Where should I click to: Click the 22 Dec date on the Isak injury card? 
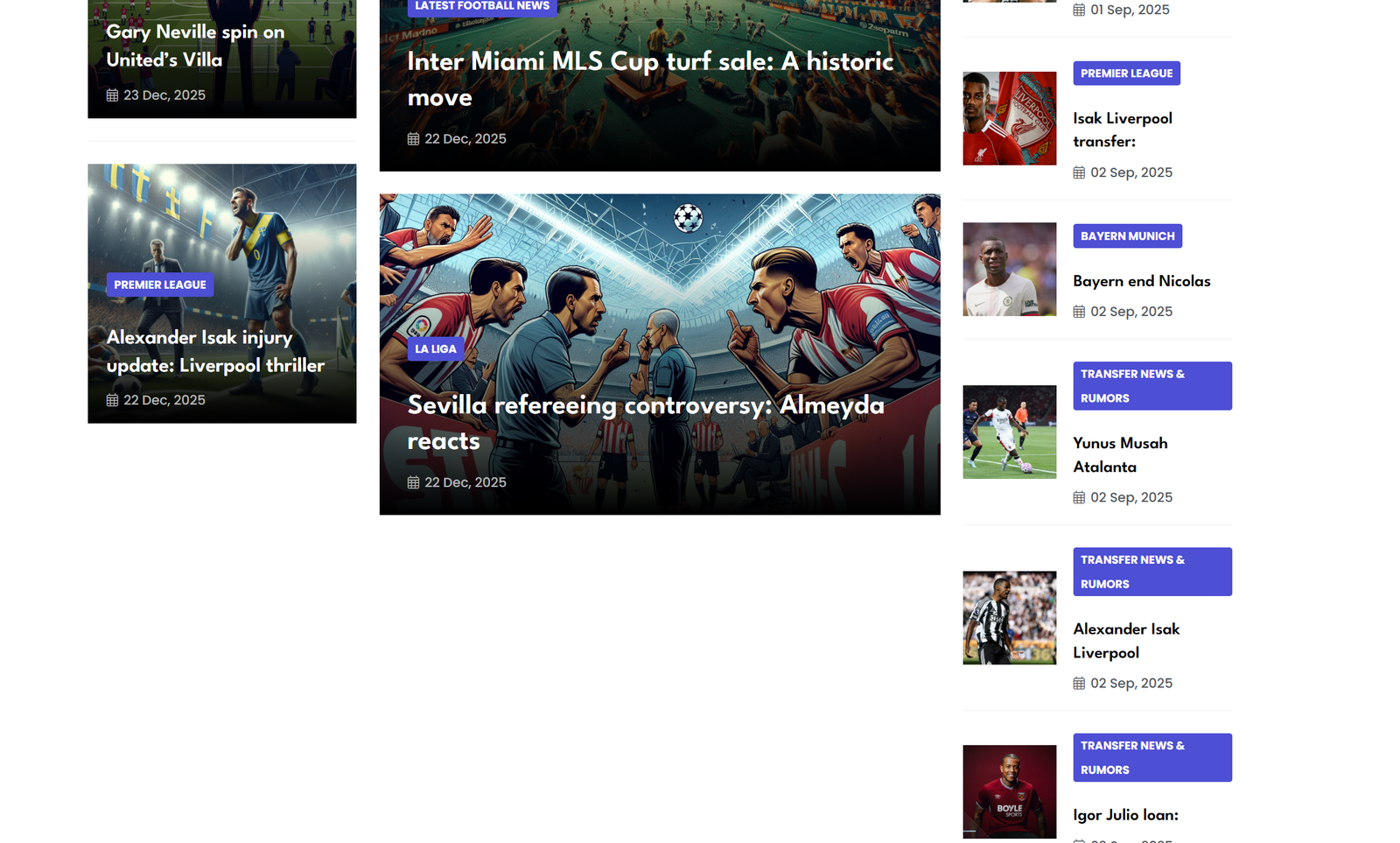coord(164,400)
